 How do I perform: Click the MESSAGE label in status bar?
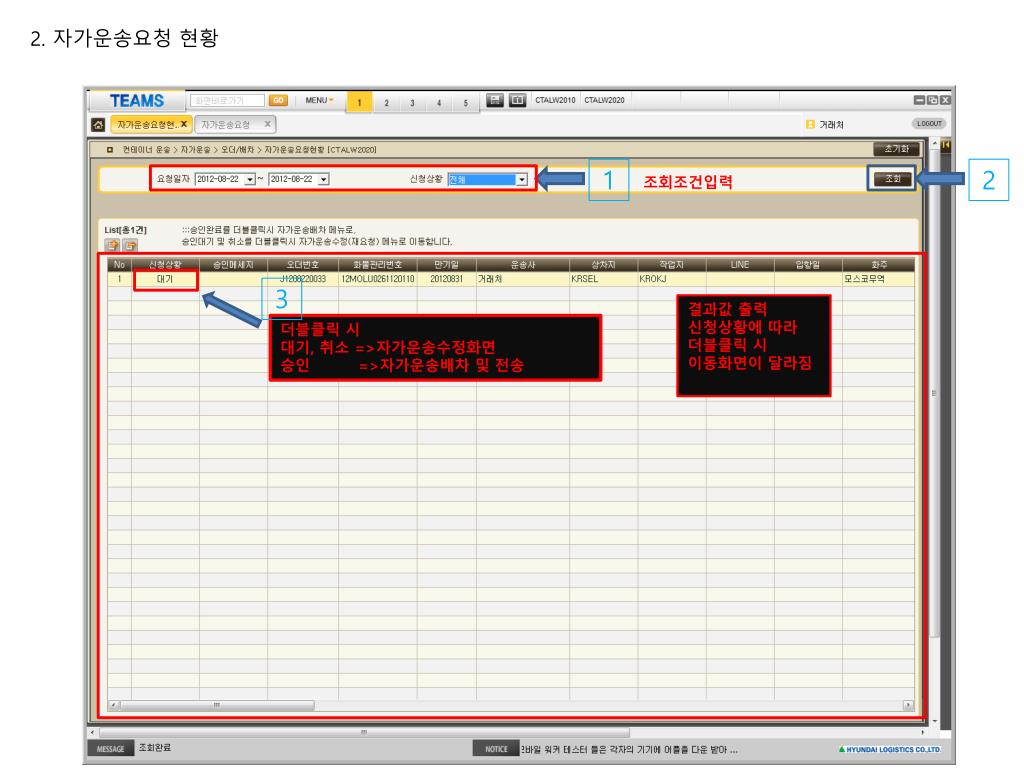(x=110, y=749)
